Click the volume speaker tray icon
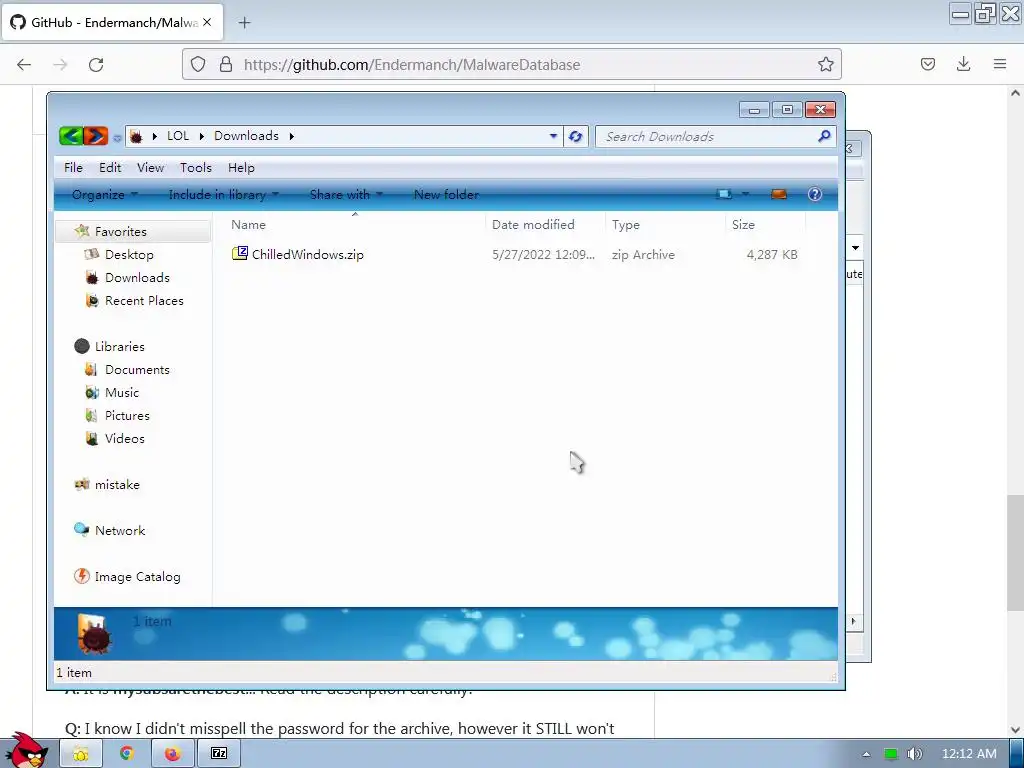 pyautogui.click(x=914, y=754)
